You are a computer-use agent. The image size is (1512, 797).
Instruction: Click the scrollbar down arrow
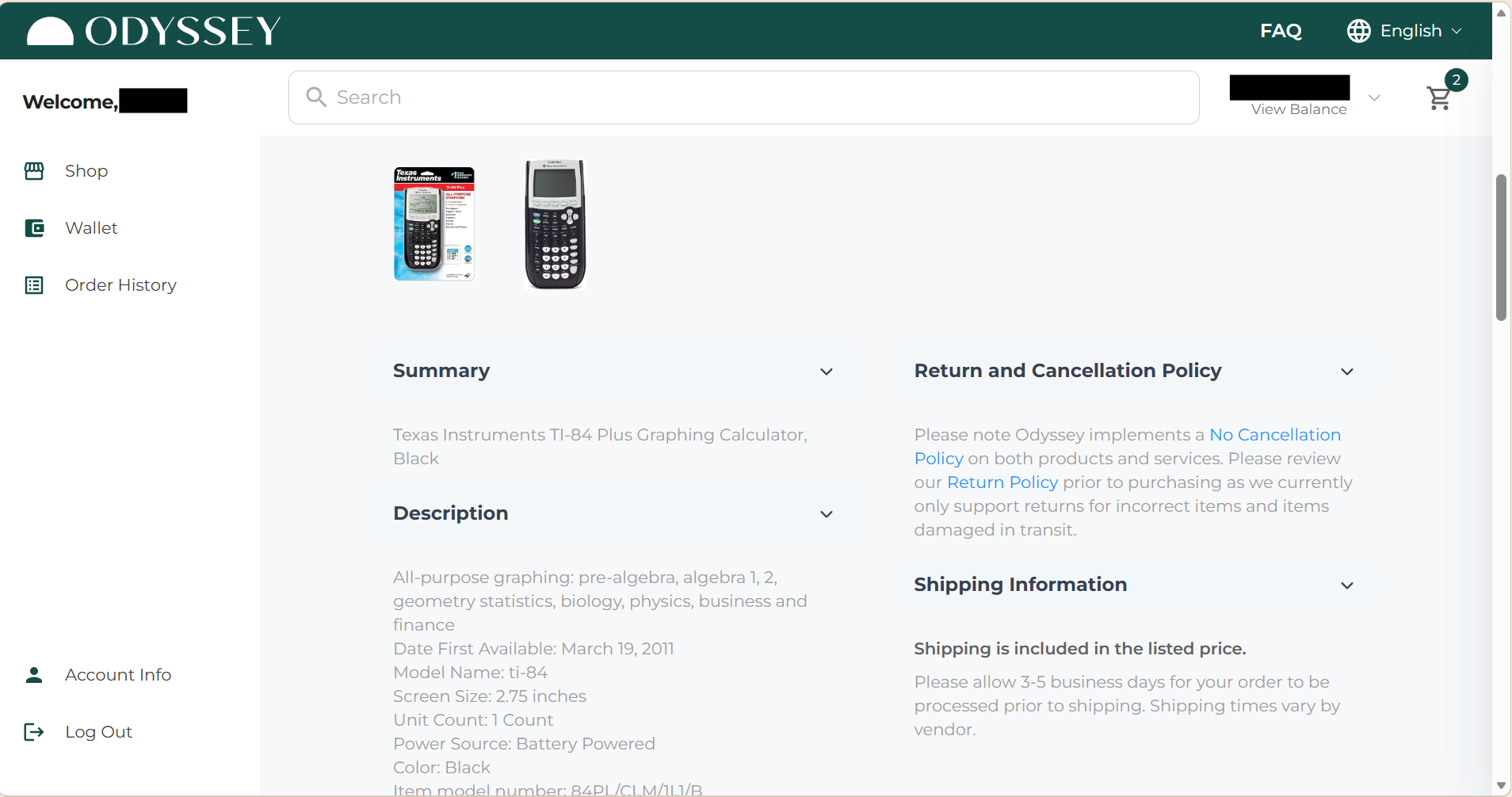(1501, 786)
